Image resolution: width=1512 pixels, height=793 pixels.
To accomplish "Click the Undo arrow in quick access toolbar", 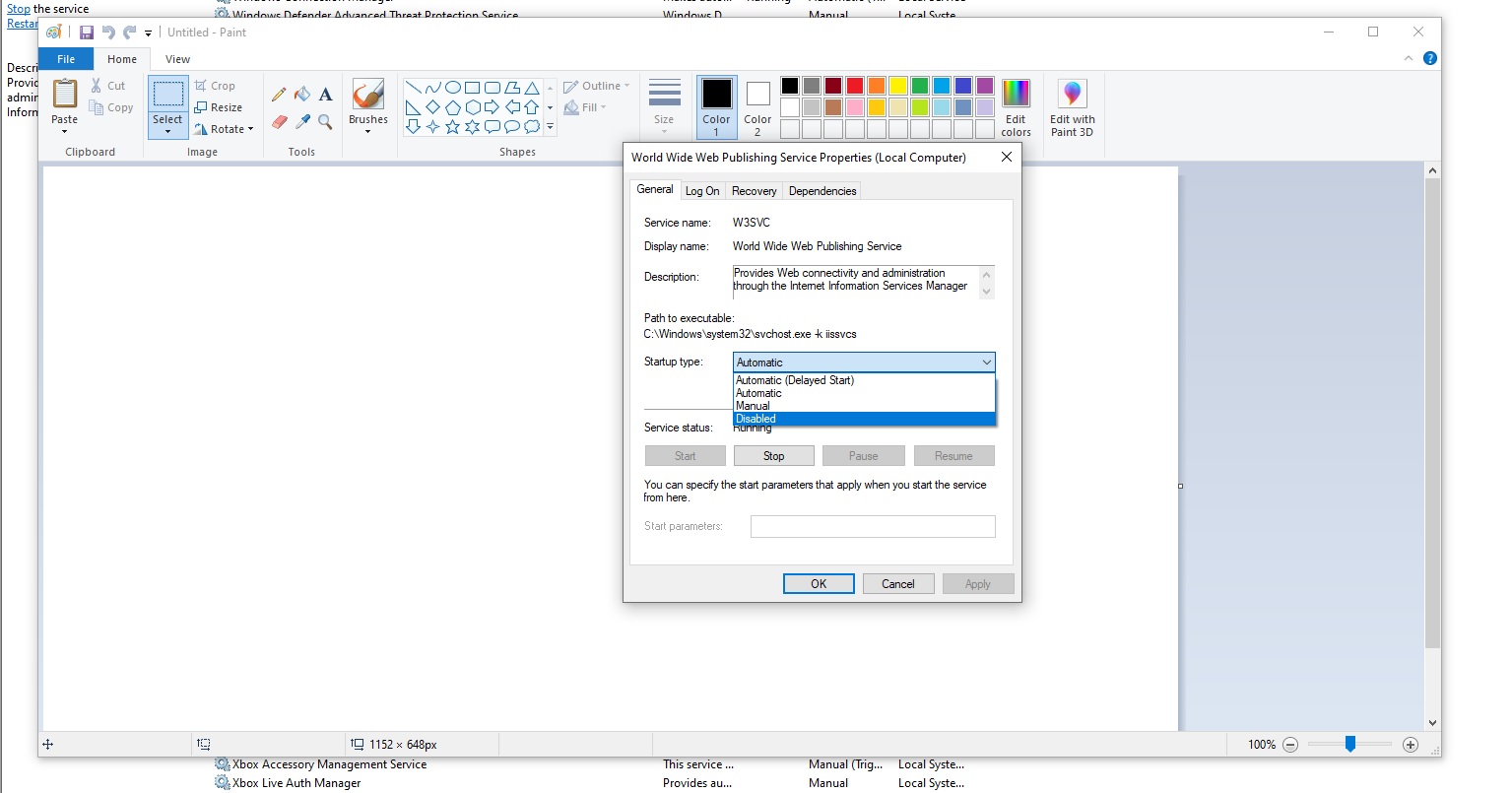I will click(x=108, y=33).
